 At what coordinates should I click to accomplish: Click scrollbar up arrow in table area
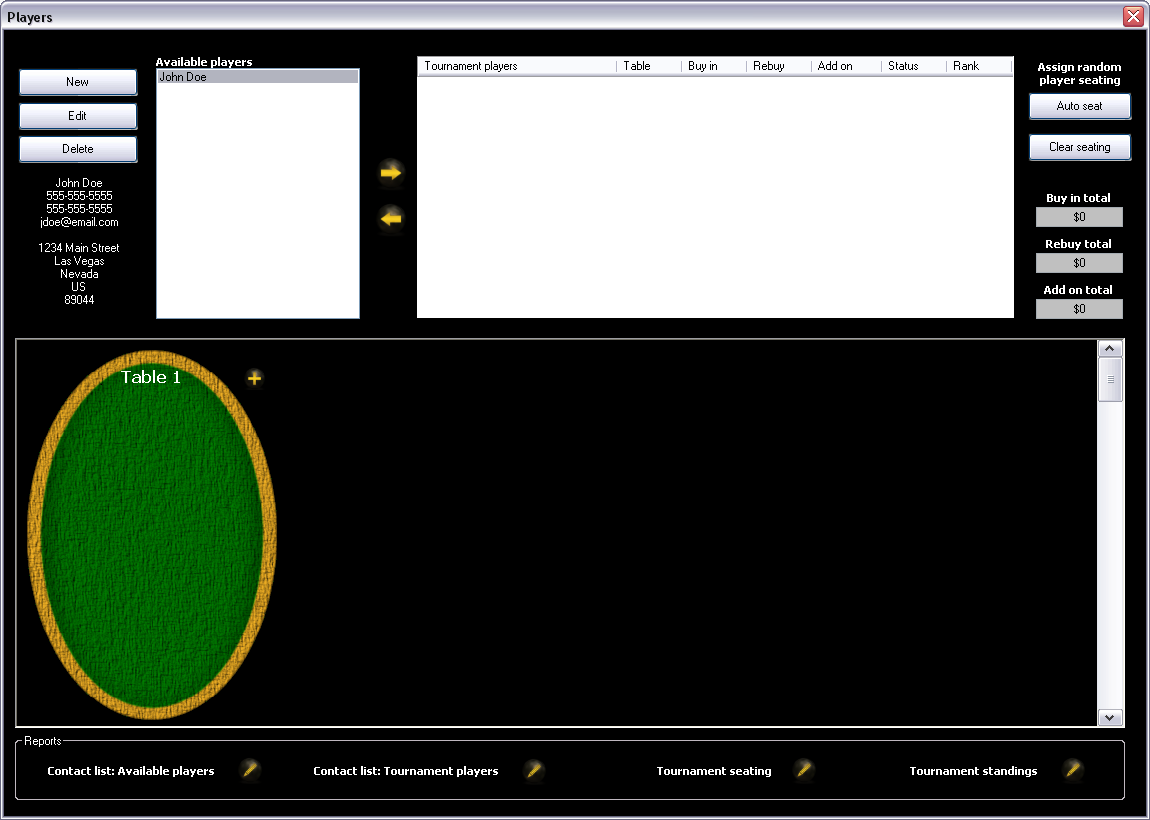click(x=1110, y=349)
